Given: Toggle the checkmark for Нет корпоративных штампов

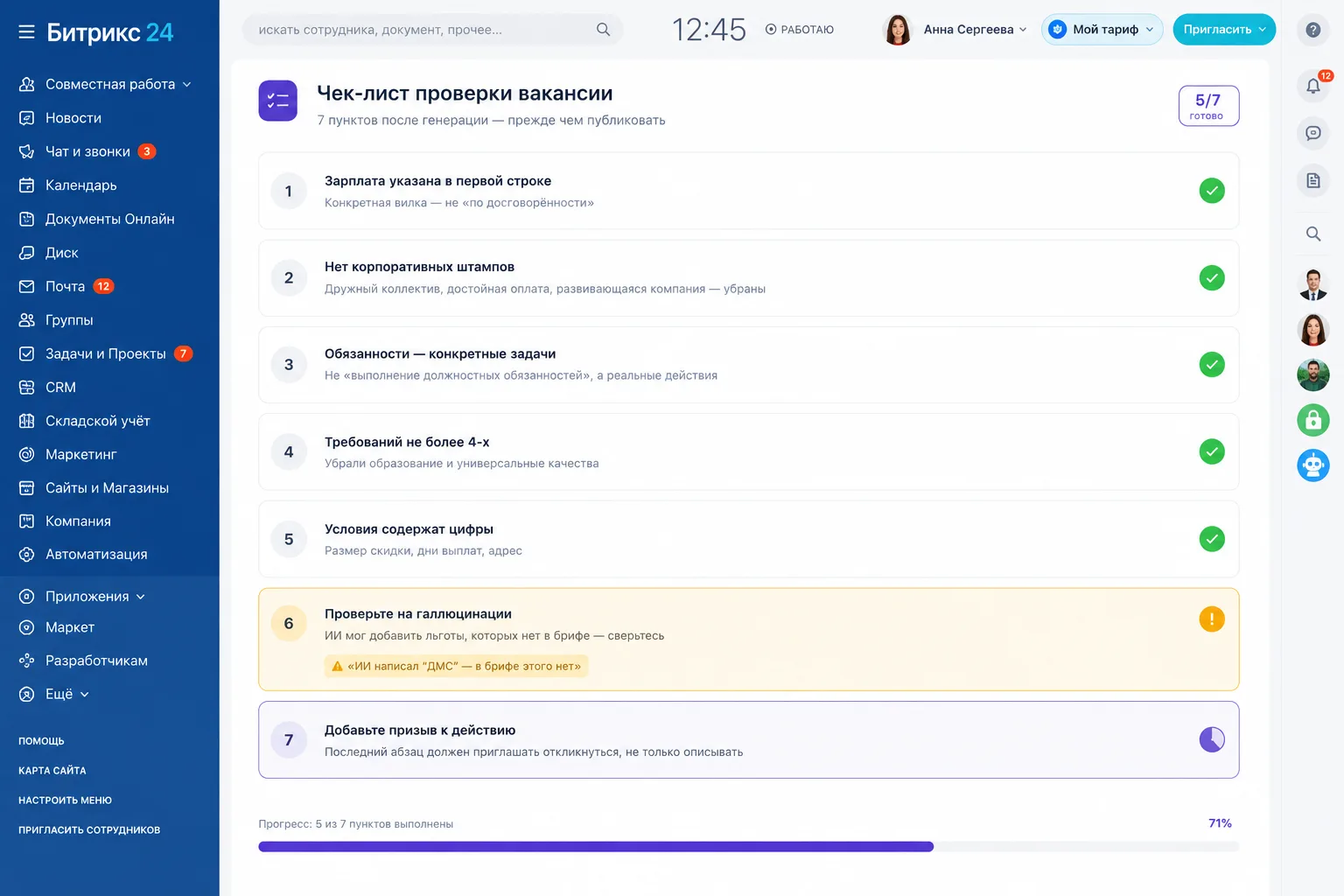Looking at the screenshot, I should point(1211,278).
